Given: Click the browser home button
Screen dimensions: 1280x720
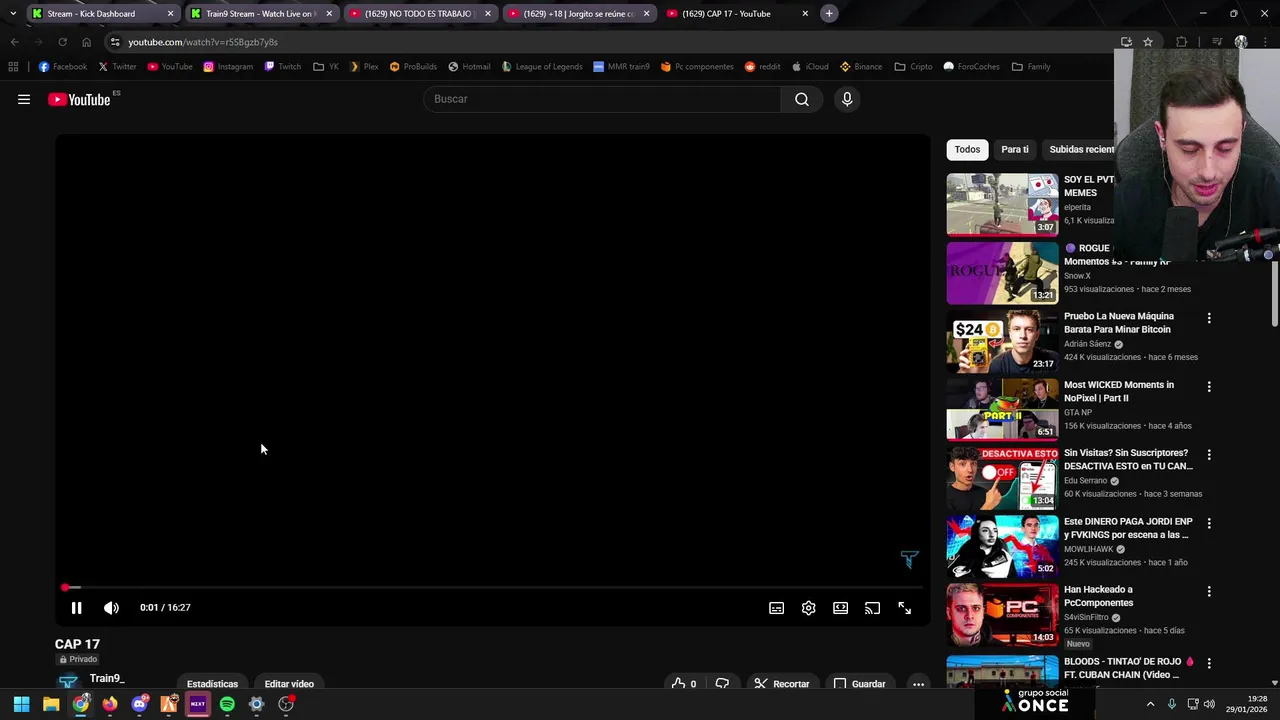Looking at the screenshot, I should 86,42.
